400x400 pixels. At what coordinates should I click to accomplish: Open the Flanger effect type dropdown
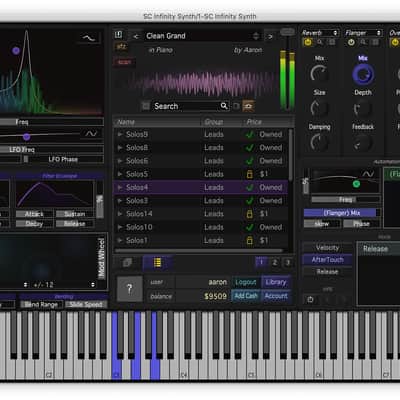[x=363, y=33]
